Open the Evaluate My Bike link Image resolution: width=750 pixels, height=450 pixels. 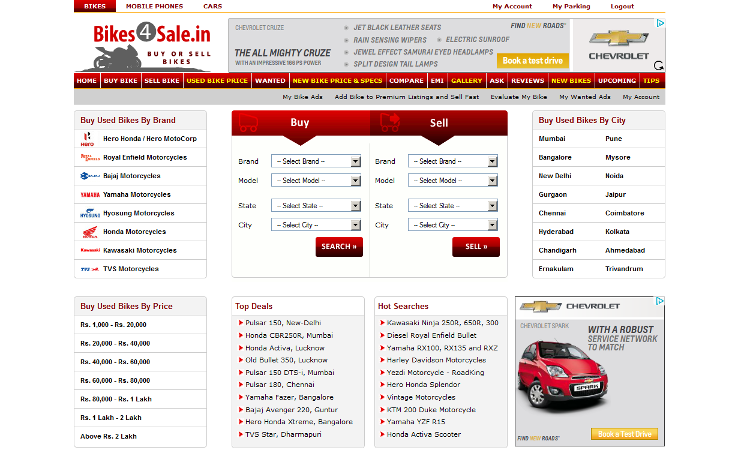[x=518, y=97]
